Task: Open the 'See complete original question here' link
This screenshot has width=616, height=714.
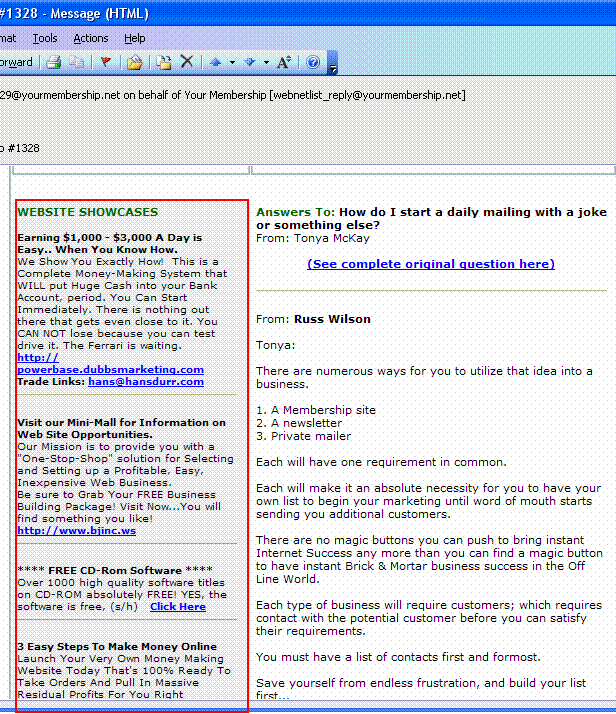Action: (431, 264)
